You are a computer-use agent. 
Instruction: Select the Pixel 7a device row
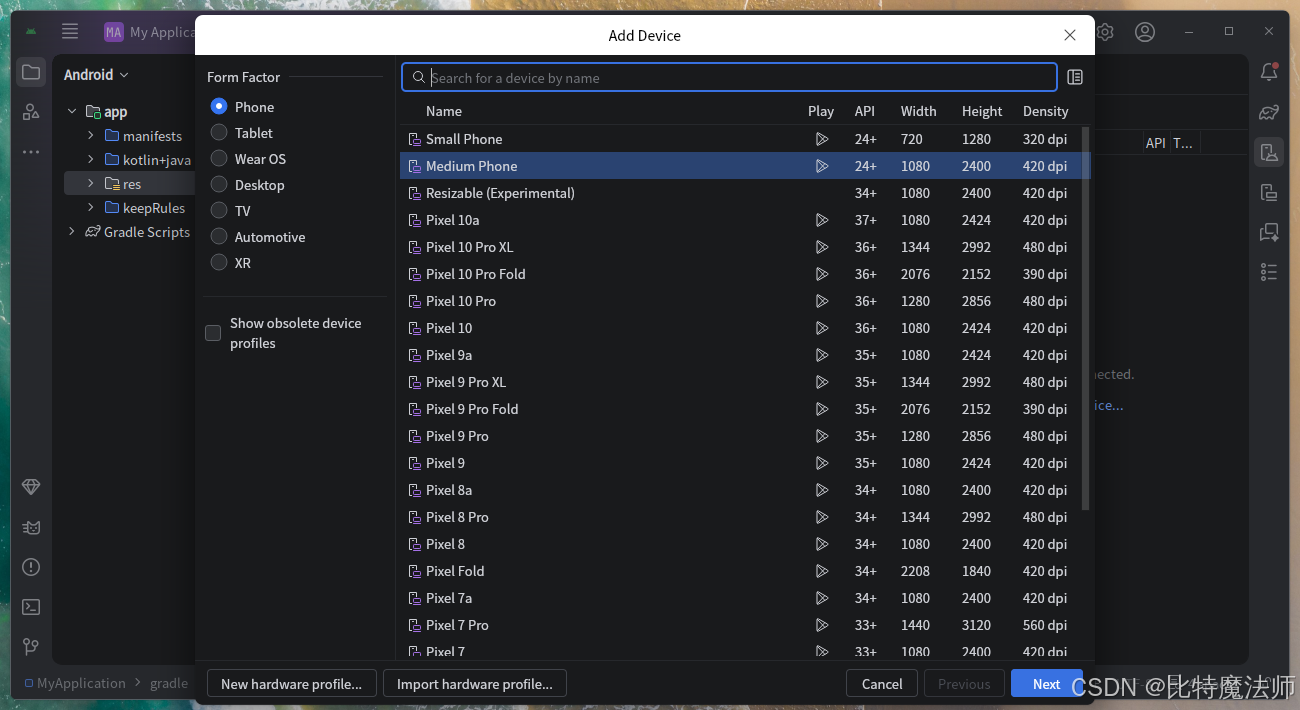pos(745,598)
